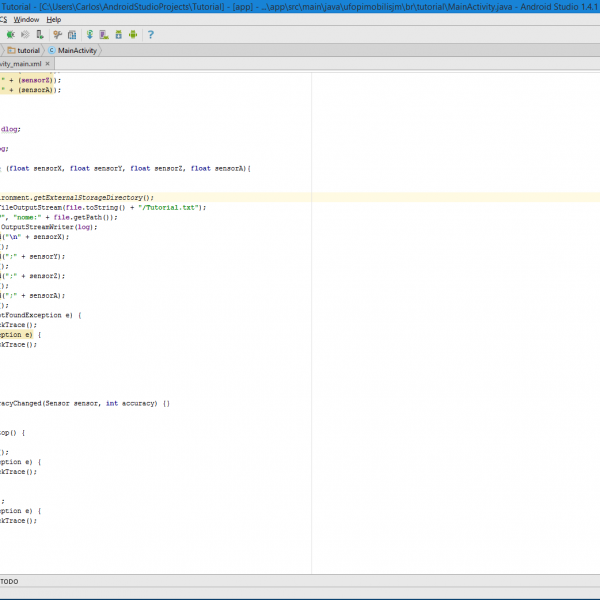Launch the SDK Manager toolbar icon
600x600 pixels.
[118, 35]
